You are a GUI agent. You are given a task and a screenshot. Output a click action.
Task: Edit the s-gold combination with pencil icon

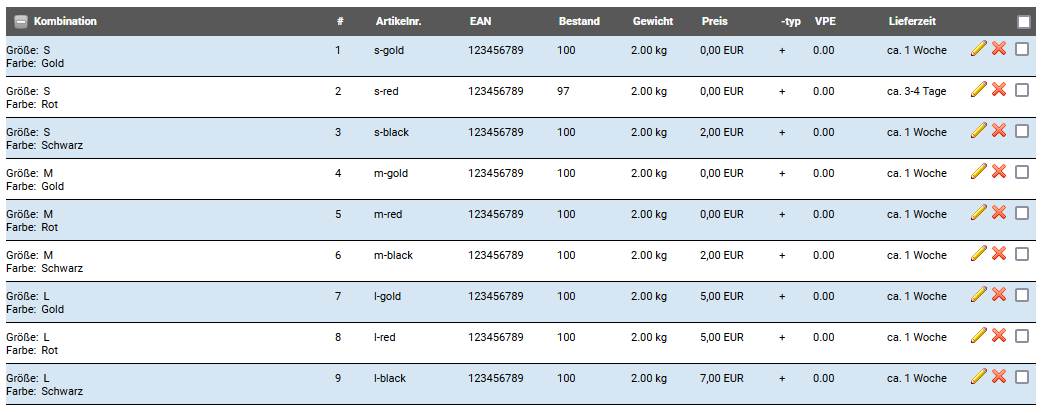click(978, 49)
